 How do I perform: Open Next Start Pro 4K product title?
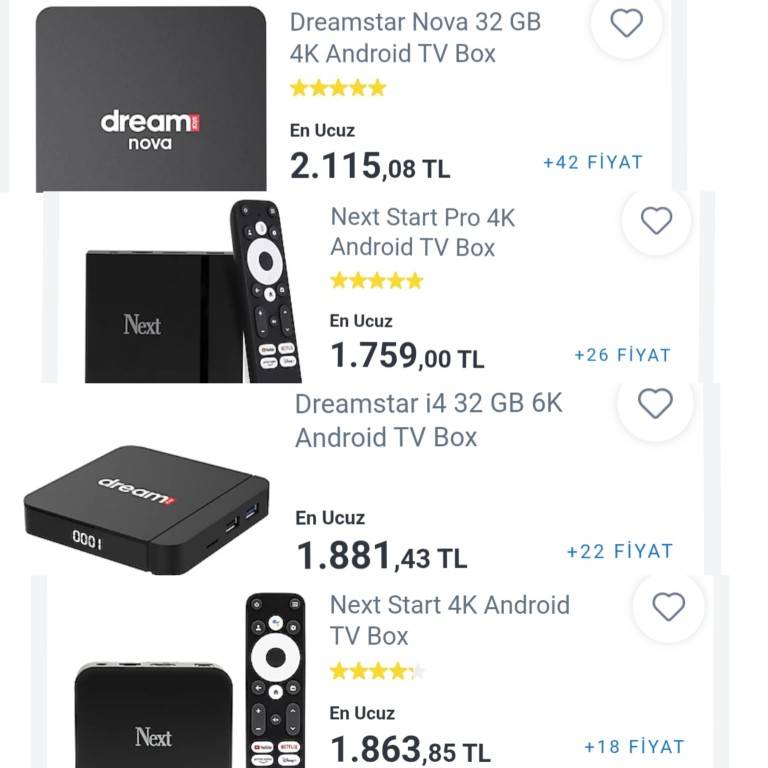click(x=422, y=232)
